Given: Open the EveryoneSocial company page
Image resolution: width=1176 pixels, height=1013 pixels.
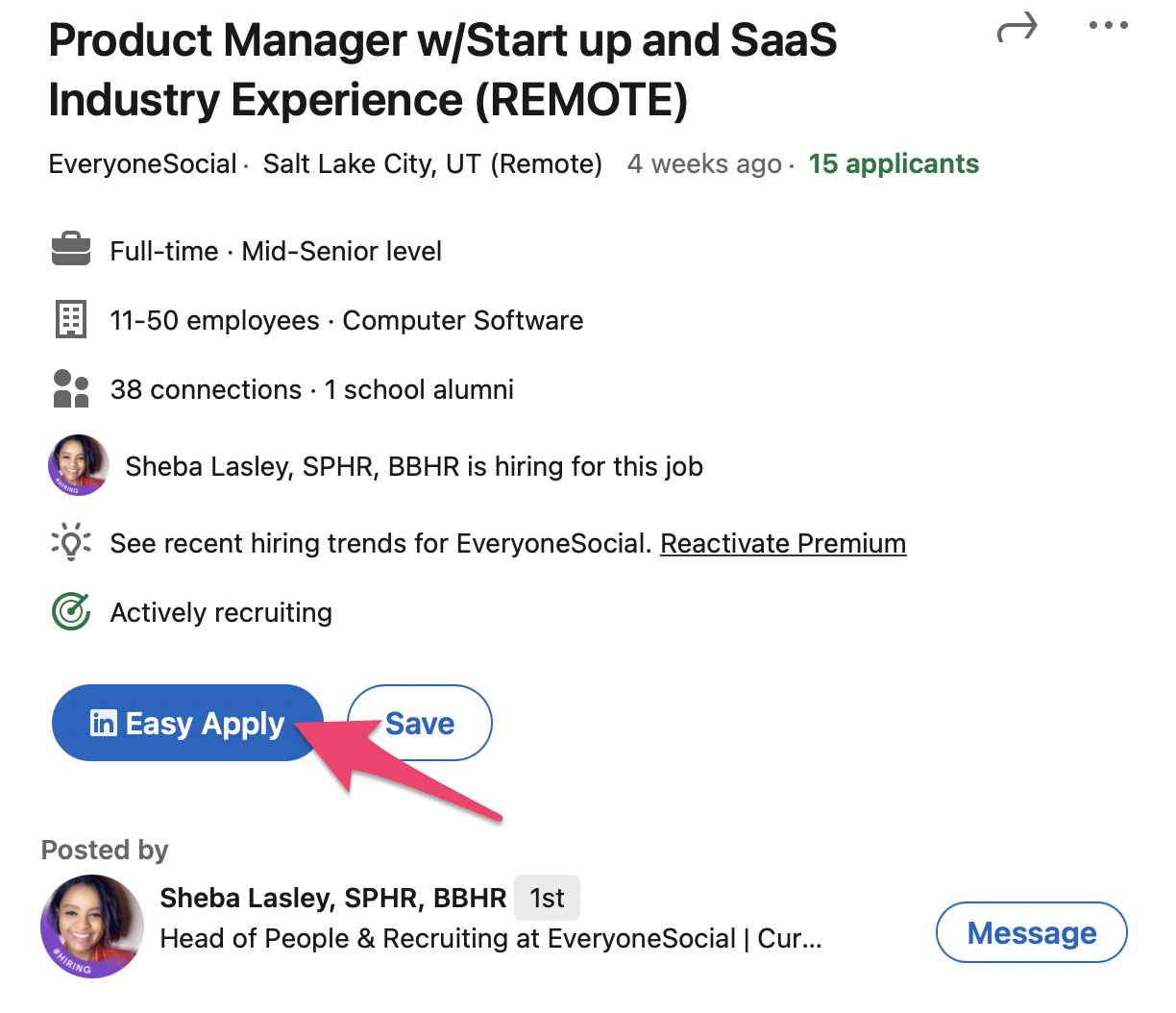Looking at the screenshot, I should 141,163.
